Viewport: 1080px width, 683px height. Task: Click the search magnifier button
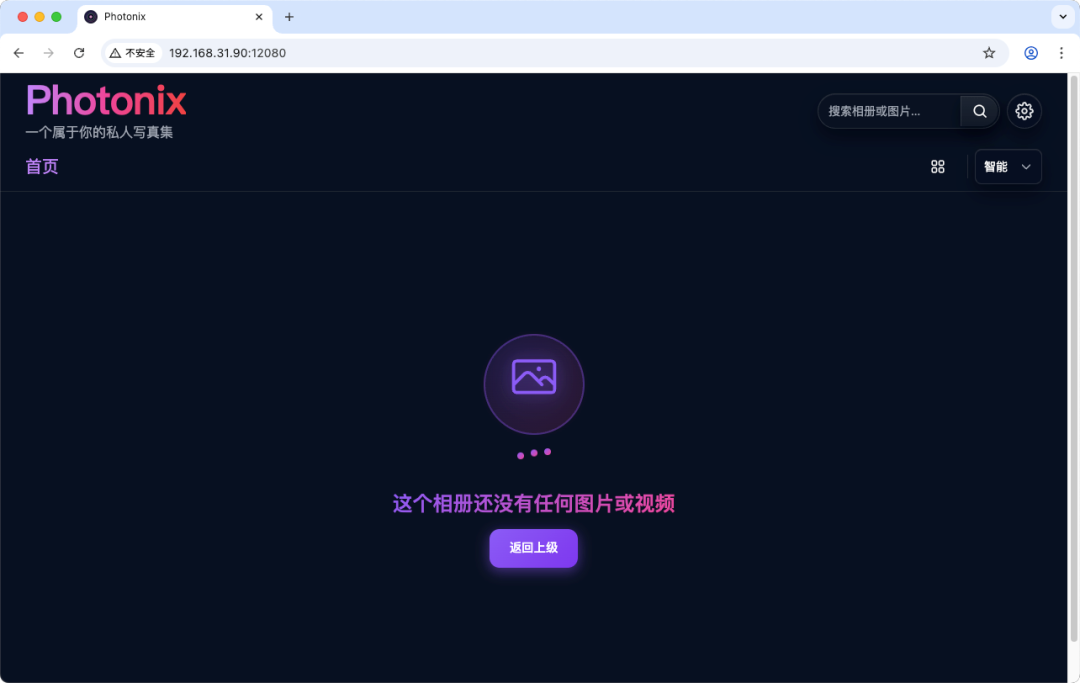979,111
